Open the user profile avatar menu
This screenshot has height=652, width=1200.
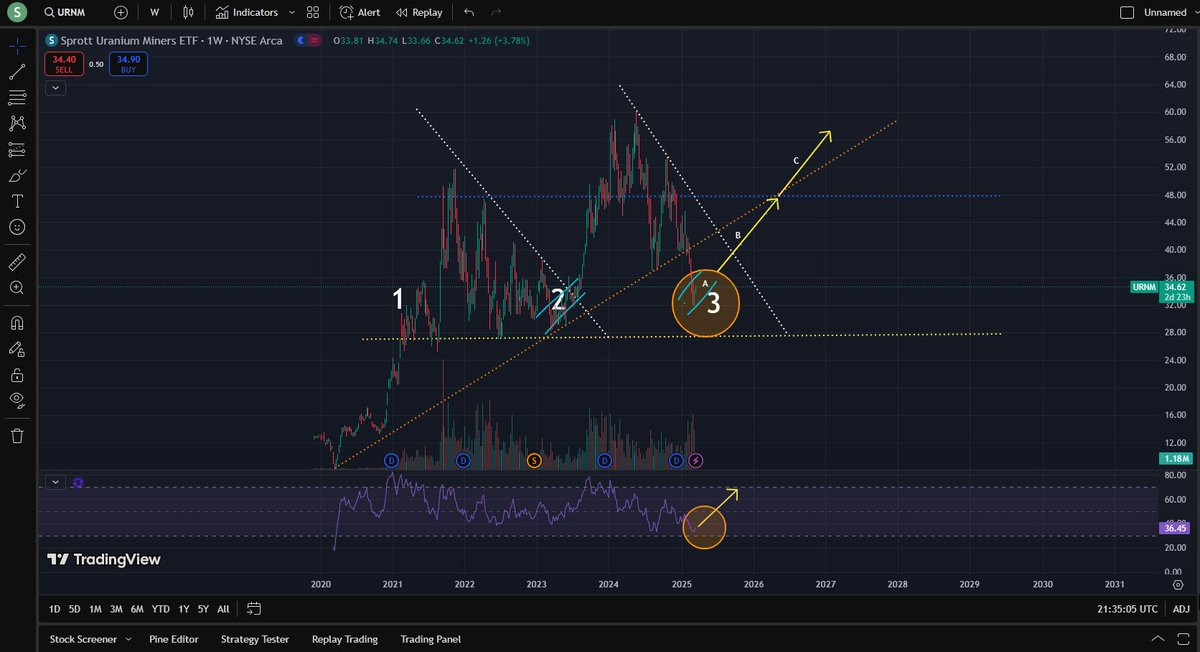pos(17,12)
